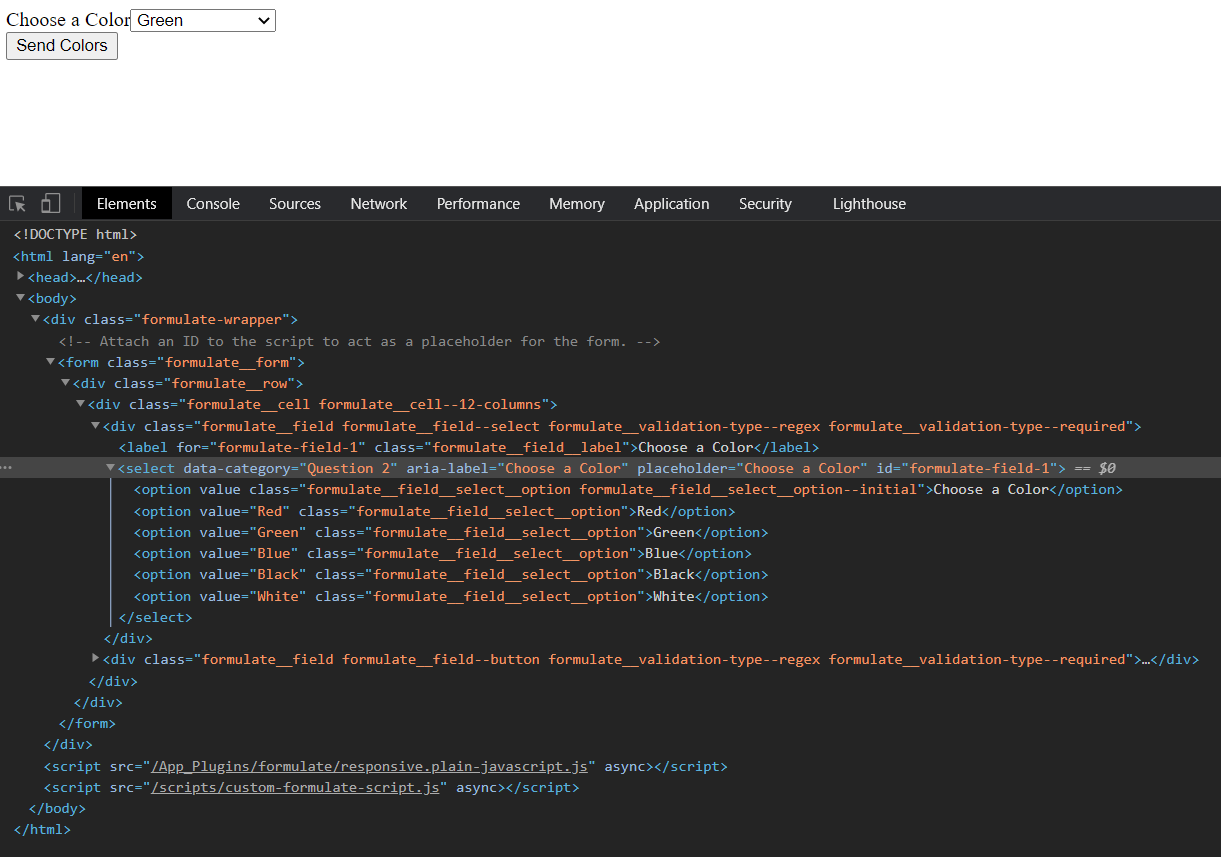Image resolution: width=1221 pixels, height=857 pixels.
Task: Click the three-dots menu beside selected select row
Action: click(6, 468)
